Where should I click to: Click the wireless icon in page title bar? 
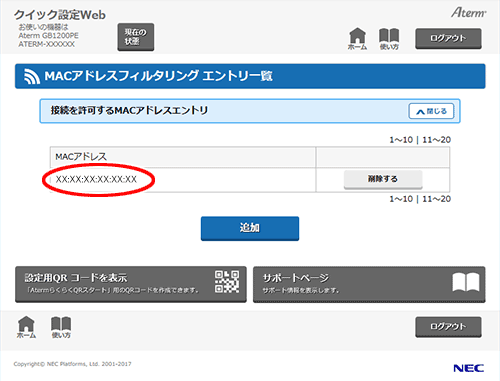coord(32,76)
